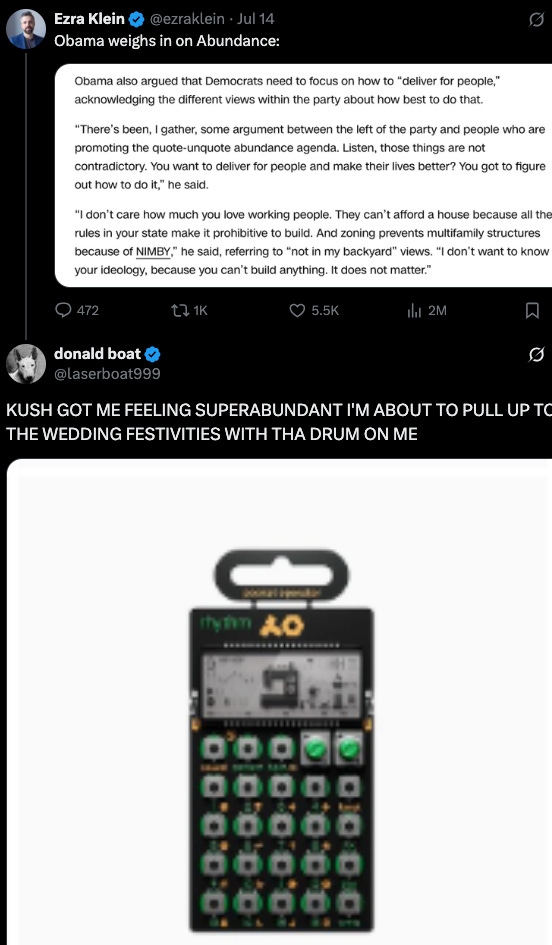Open the quoted Obama article screenshot
This screenshot has height=945, width=552.
303,175
